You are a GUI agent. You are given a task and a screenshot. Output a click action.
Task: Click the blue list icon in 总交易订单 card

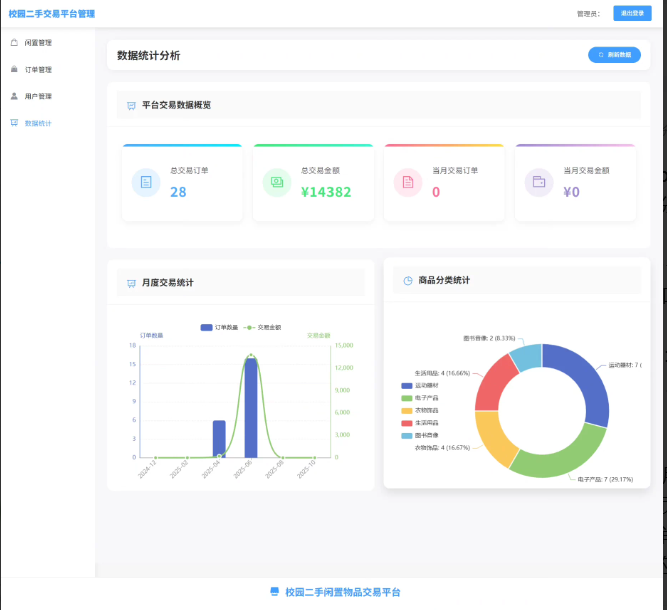pyautogui.click(x=146, y=182)
